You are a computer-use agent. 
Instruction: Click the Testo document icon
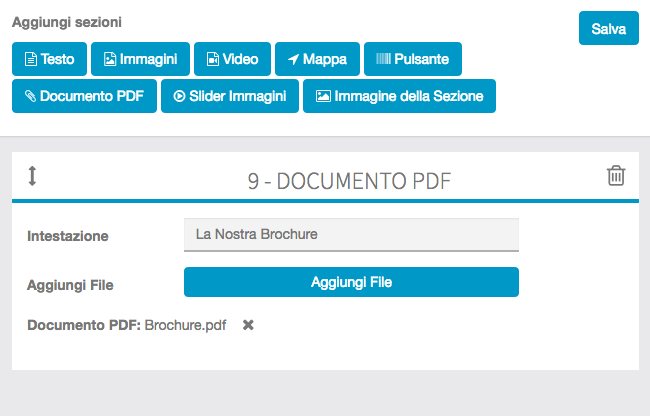[x=31, y=59]
